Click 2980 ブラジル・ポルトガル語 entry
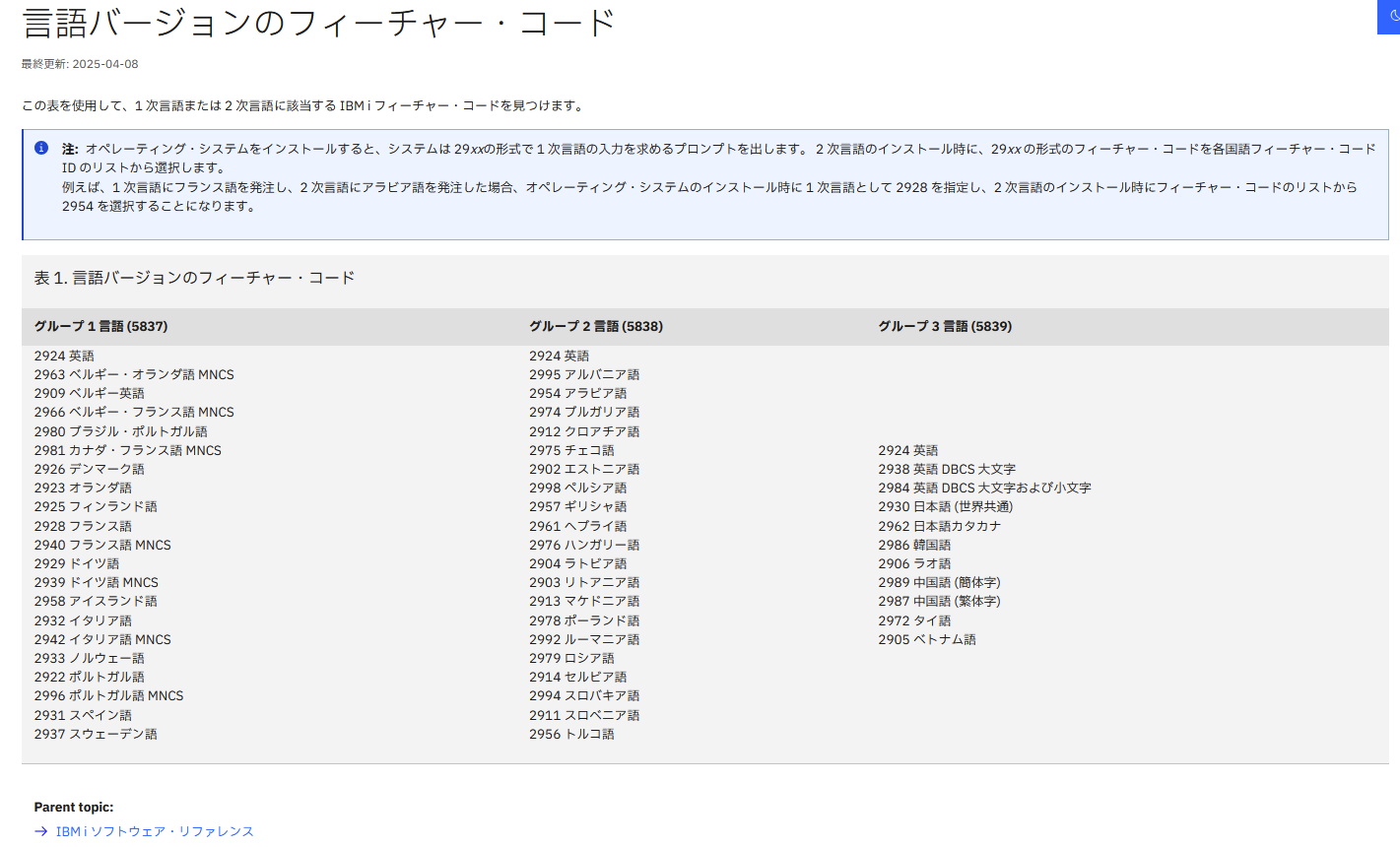Image resolution: width=1400 pixels, height=847 pixels. coord(121,431)
